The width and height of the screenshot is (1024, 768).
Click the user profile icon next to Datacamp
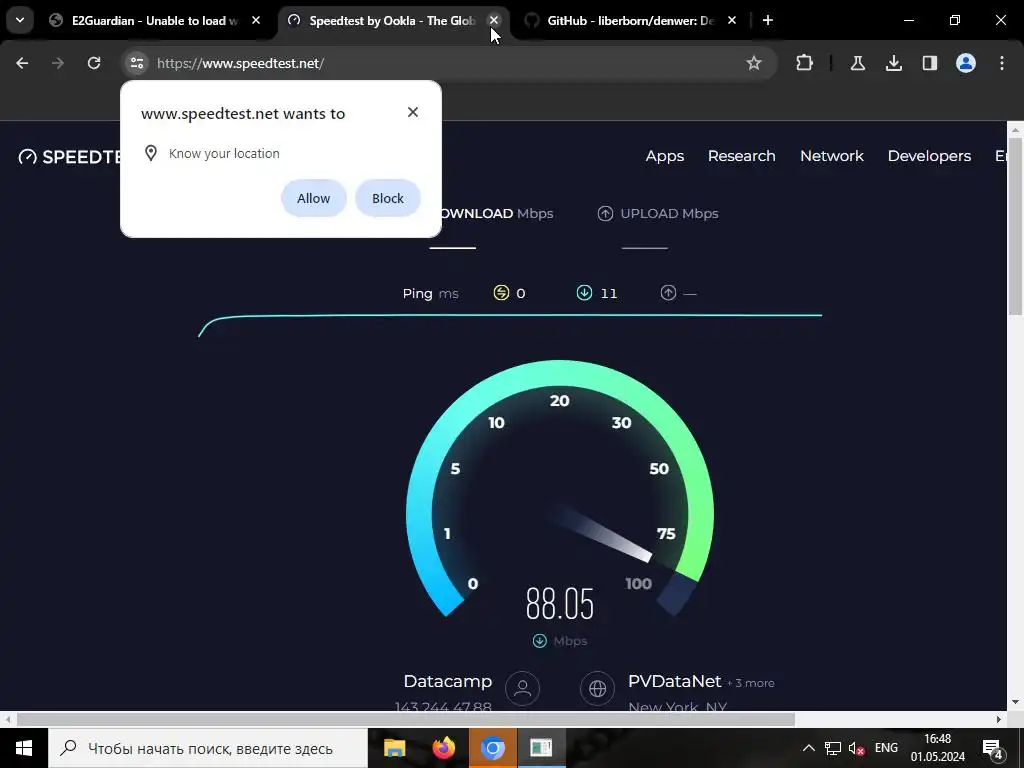coord(522,688)
